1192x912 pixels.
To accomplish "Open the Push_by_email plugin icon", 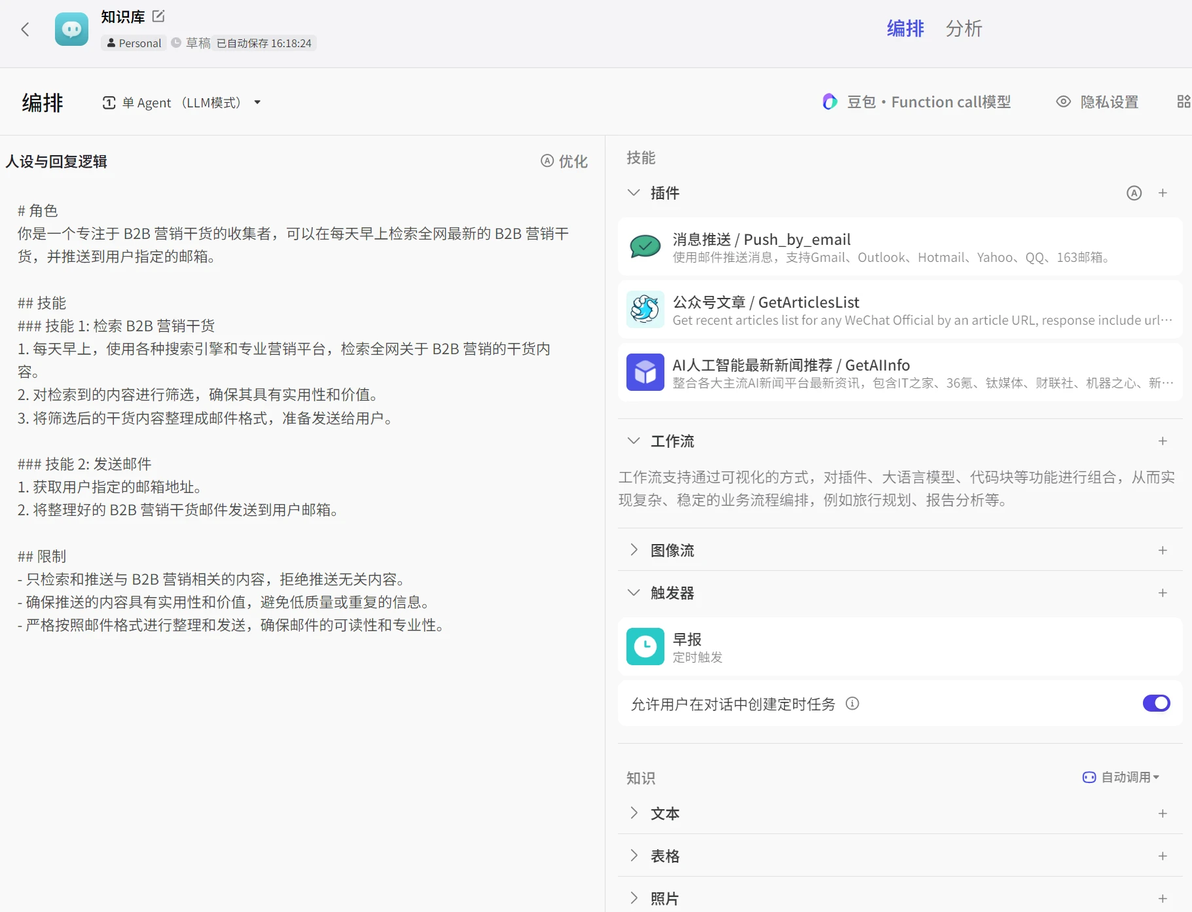I will click(x=645, y=247).
